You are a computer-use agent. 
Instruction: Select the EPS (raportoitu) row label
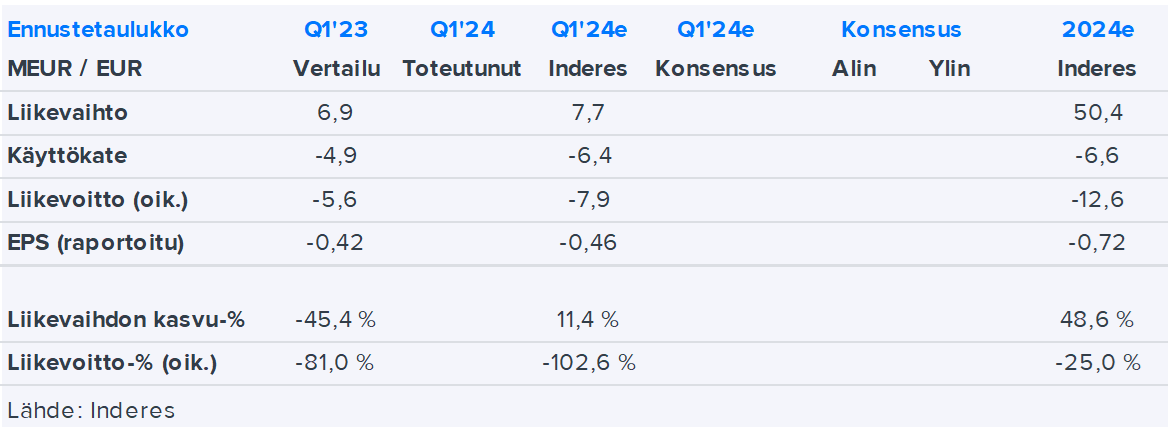tap(95, 243)
